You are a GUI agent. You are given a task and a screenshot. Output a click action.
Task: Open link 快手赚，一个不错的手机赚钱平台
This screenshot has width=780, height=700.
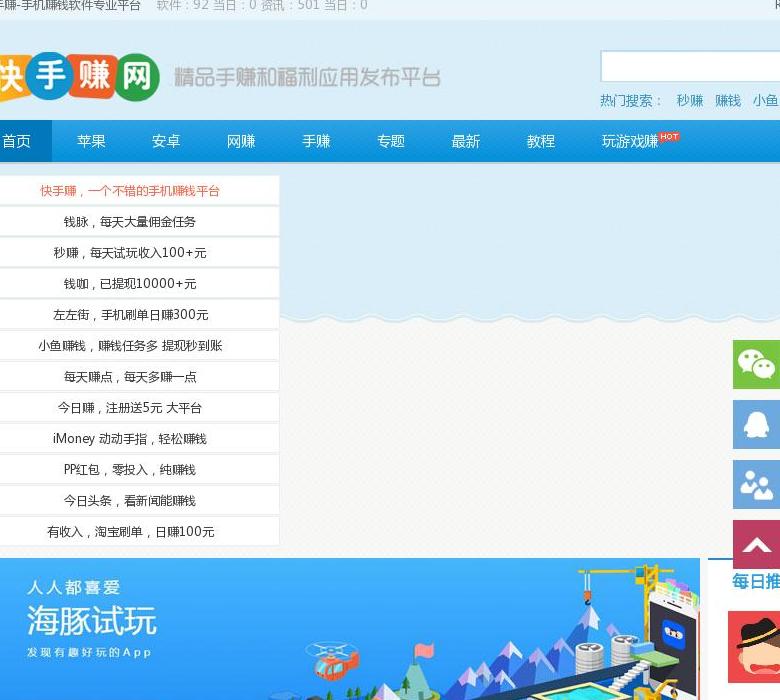tap(130, 191)
